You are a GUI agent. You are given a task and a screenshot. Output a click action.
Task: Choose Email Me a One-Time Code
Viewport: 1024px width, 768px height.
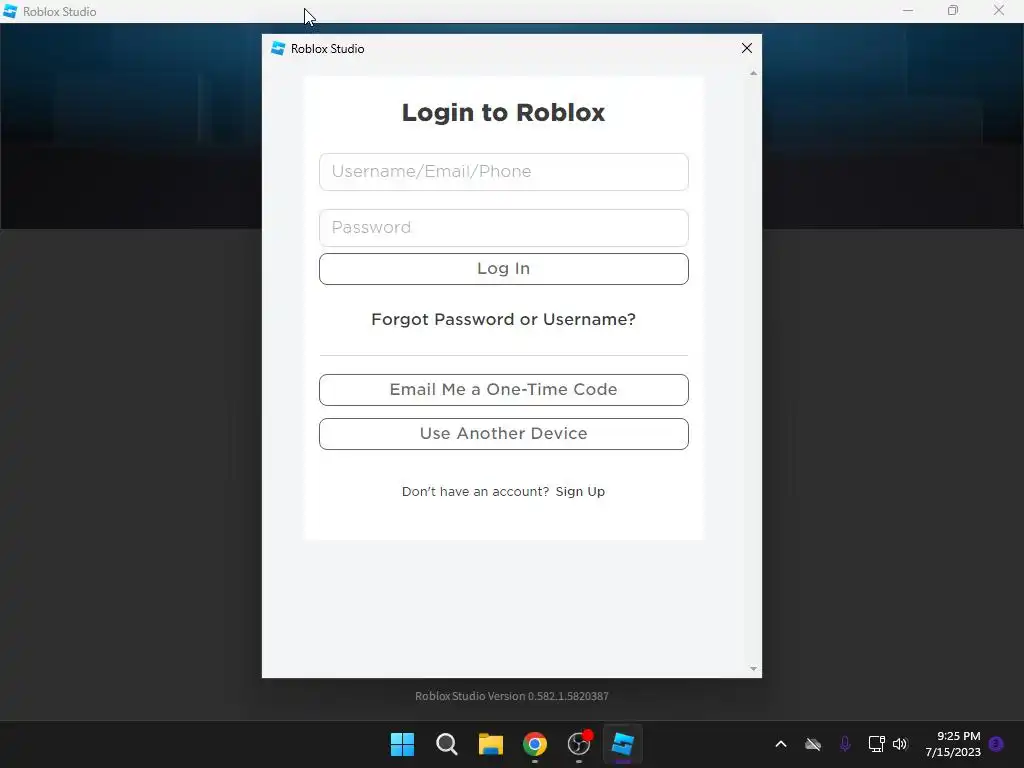tap(504, 390)
